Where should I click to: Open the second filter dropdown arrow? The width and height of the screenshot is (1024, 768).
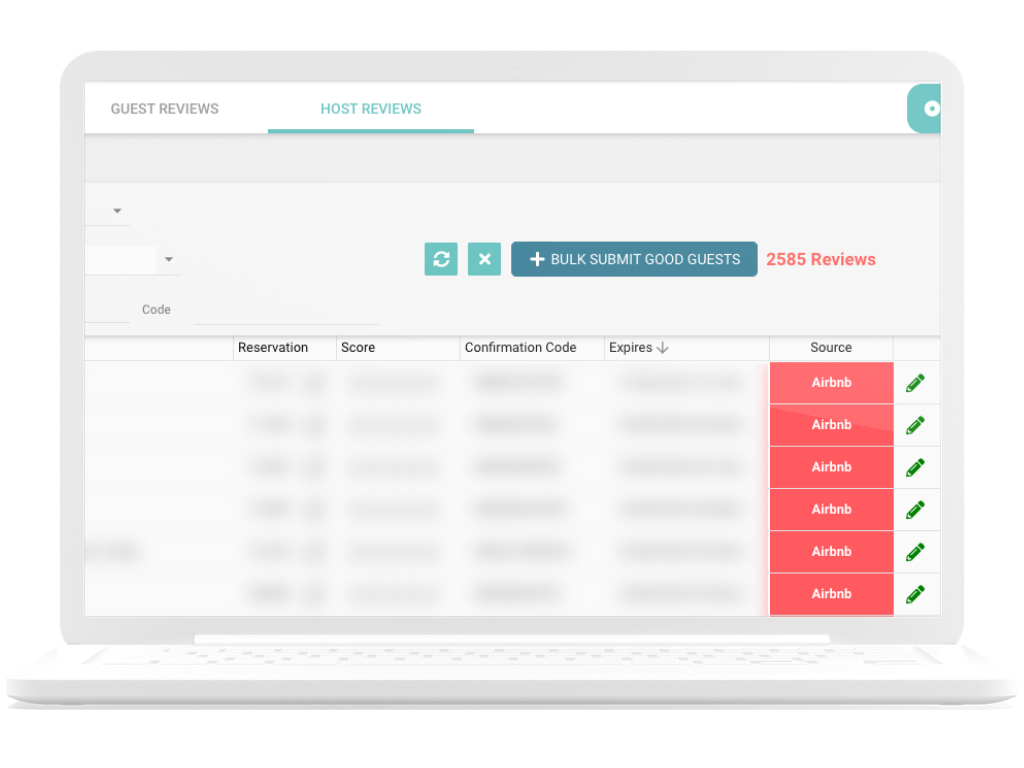pos(169,259)
